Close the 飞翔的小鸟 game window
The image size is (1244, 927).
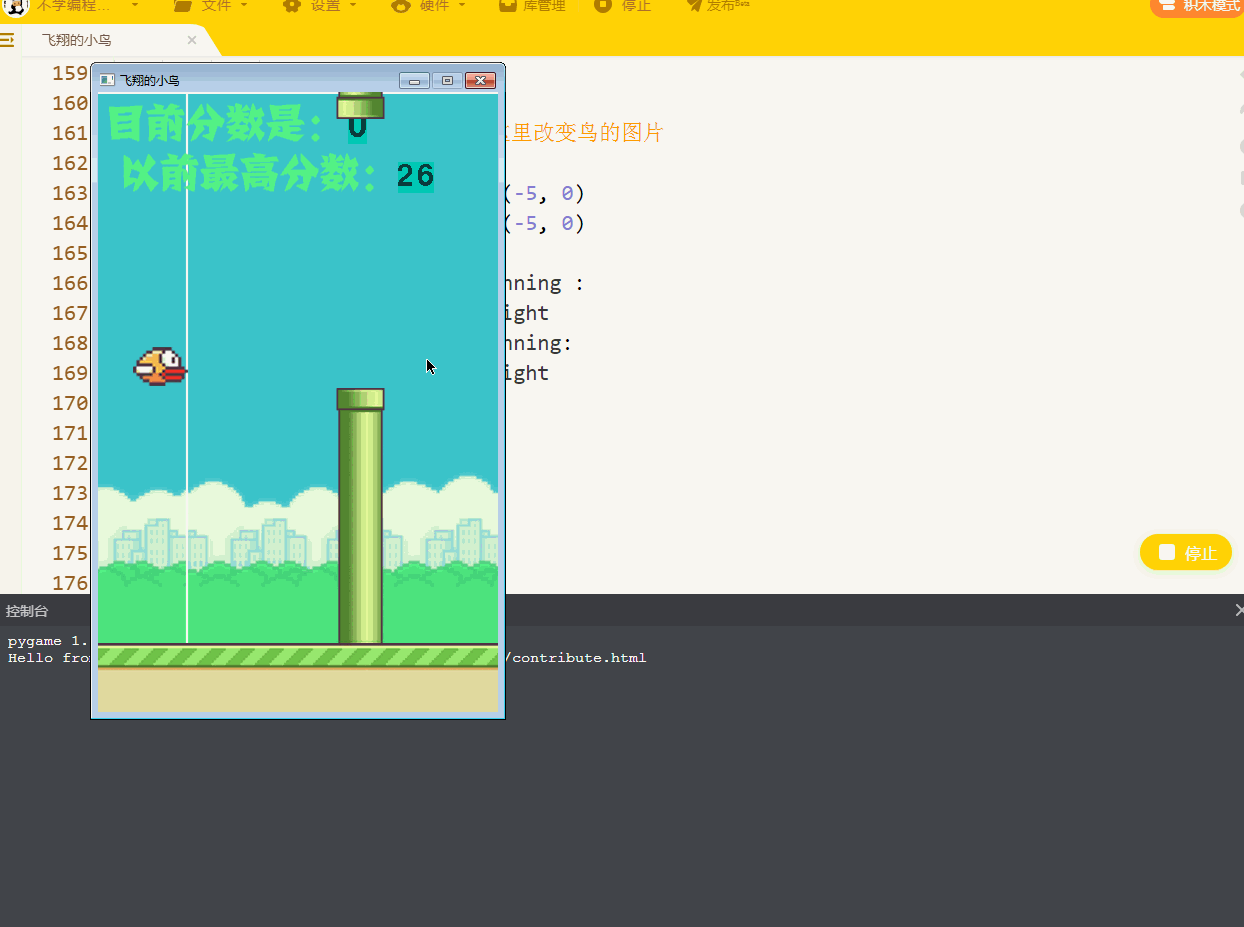[481, 81]
